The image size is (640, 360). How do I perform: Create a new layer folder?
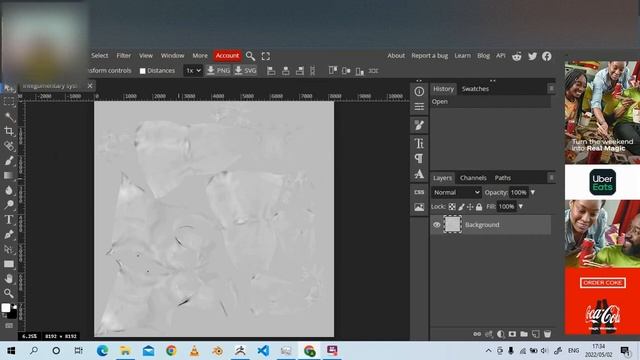[x=524, y=334]
